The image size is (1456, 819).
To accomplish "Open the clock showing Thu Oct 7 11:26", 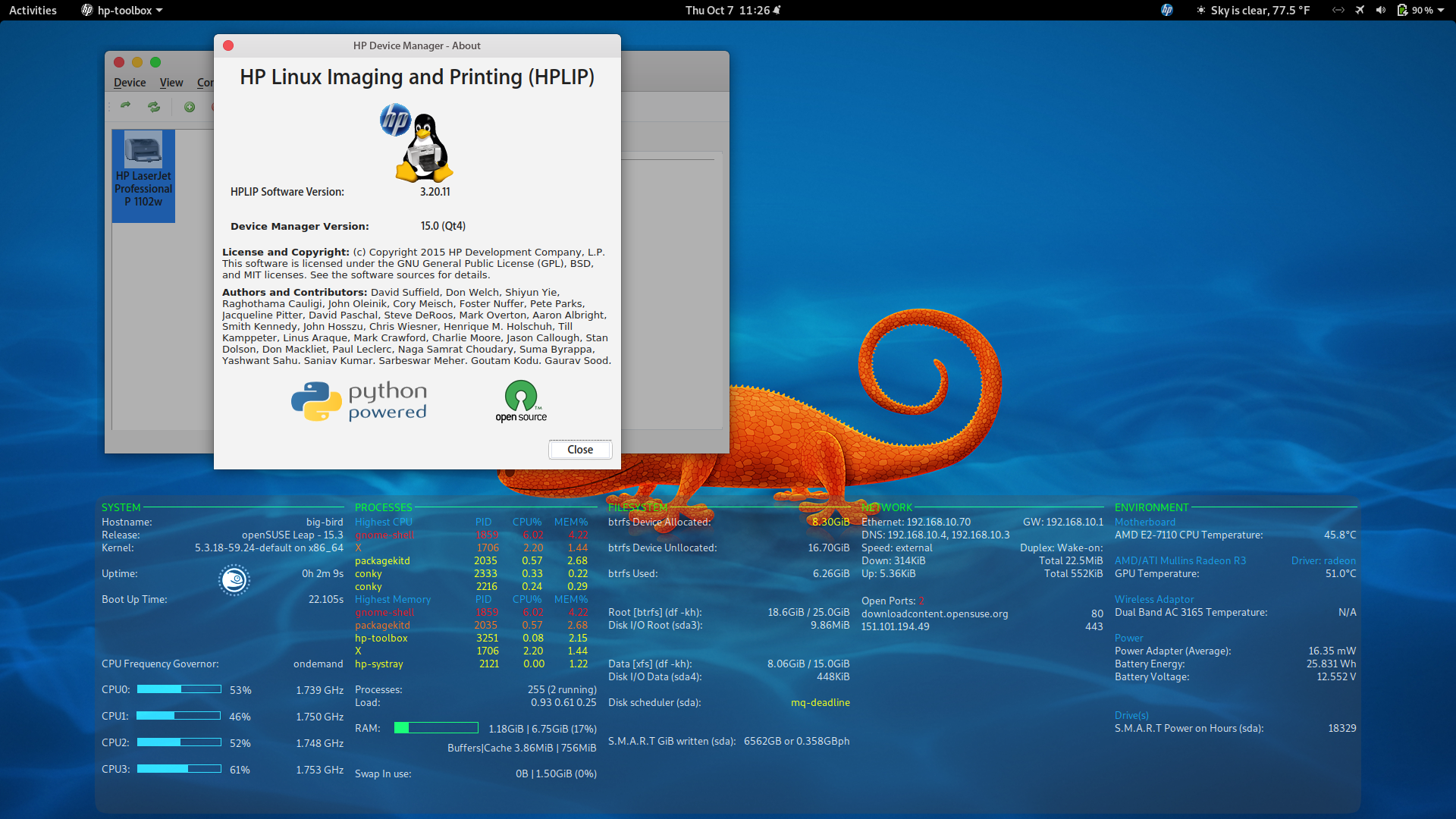I will pyautogui.click(x=733, y=10).
